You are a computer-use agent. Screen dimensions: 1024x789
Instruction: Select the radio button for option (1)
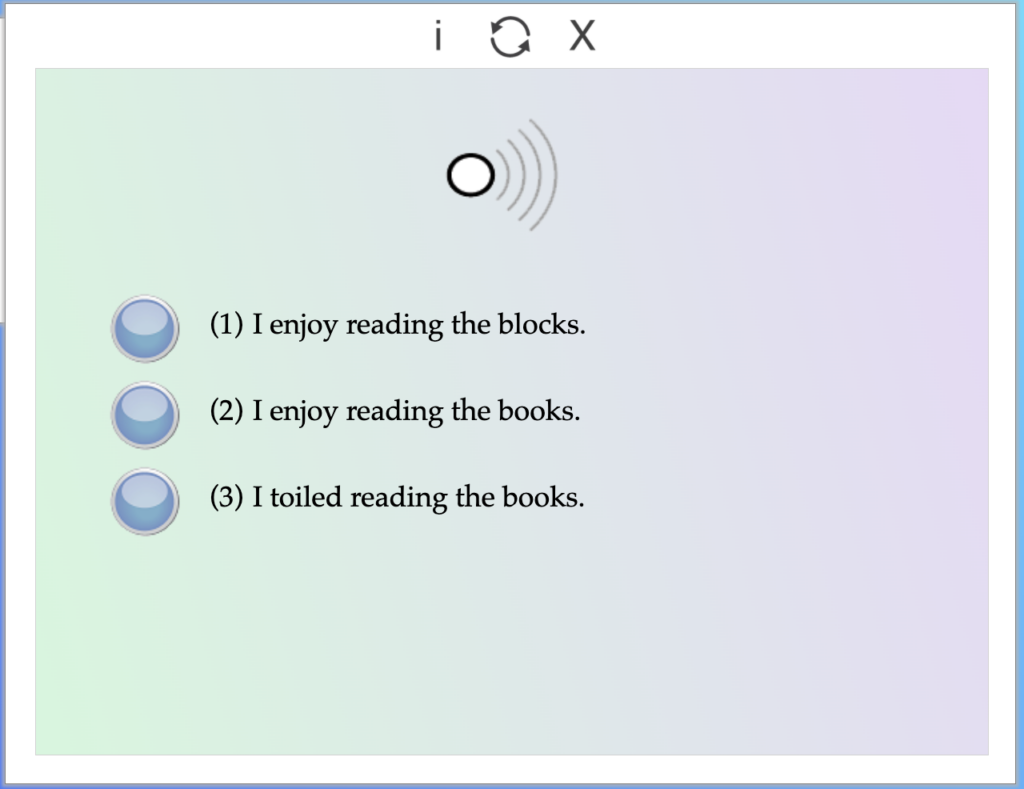(x=145, y=328)
